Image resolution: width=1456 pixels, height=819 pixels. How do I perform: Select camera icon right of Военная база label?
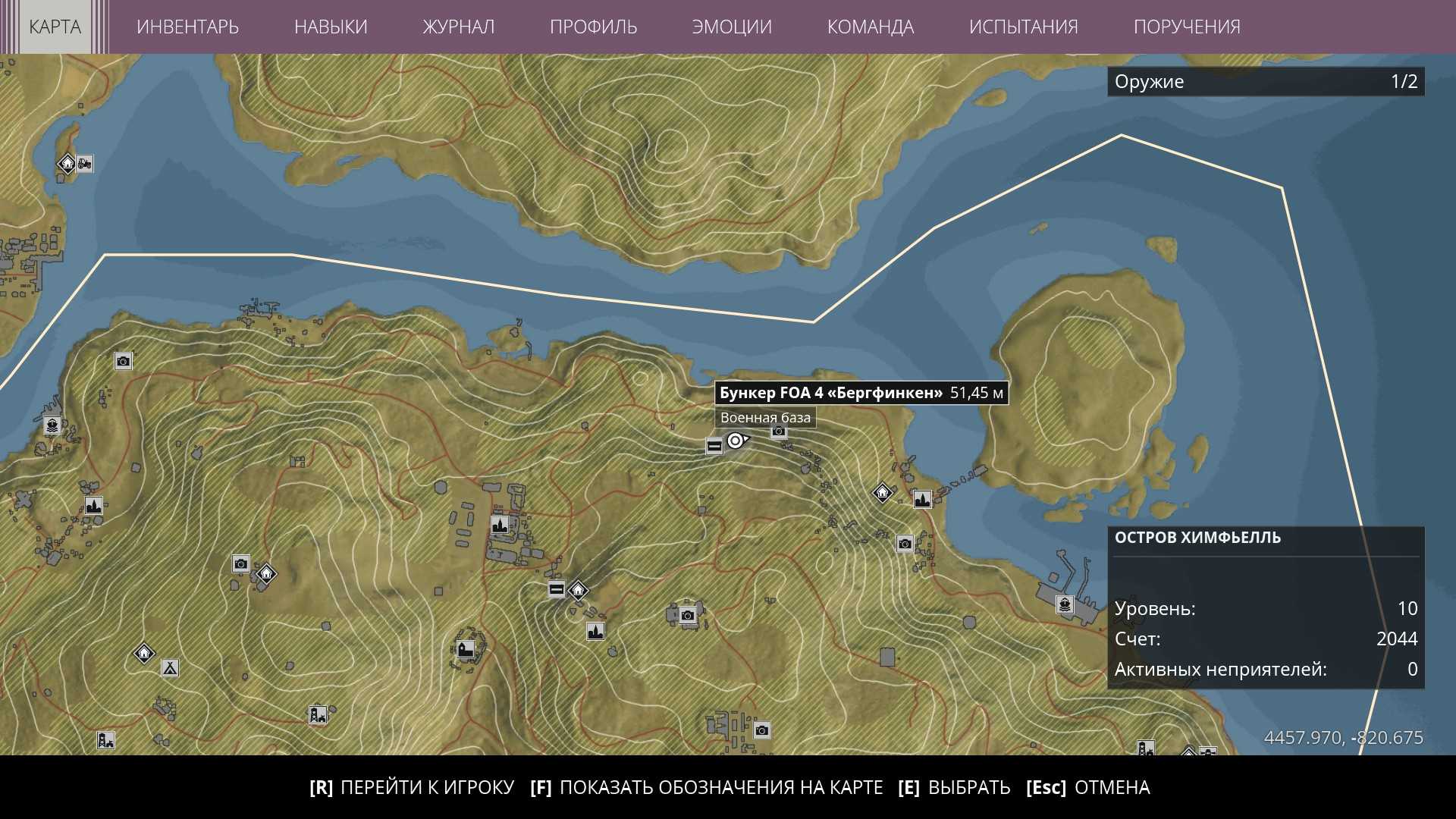click(x=779, y=431)
